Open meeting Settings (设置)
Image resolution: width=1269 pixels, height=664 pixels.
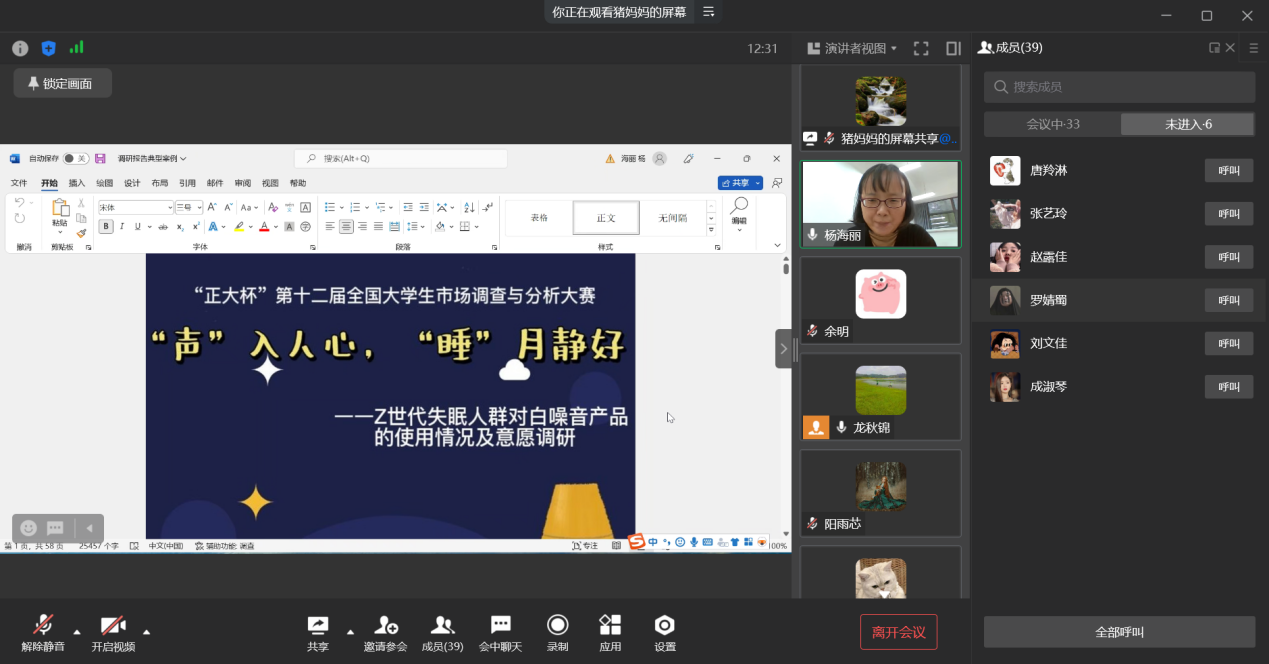pos(664,626)
